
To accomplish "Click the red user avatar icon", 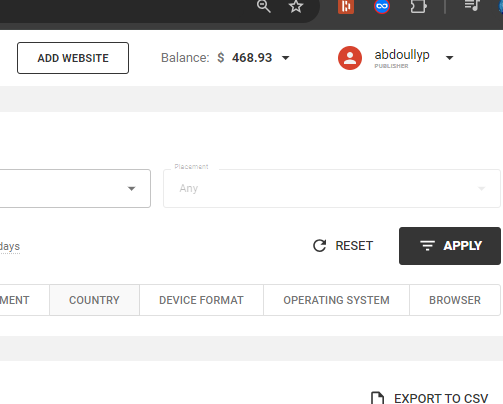I will pyautogui.click(x=350, y=58).
